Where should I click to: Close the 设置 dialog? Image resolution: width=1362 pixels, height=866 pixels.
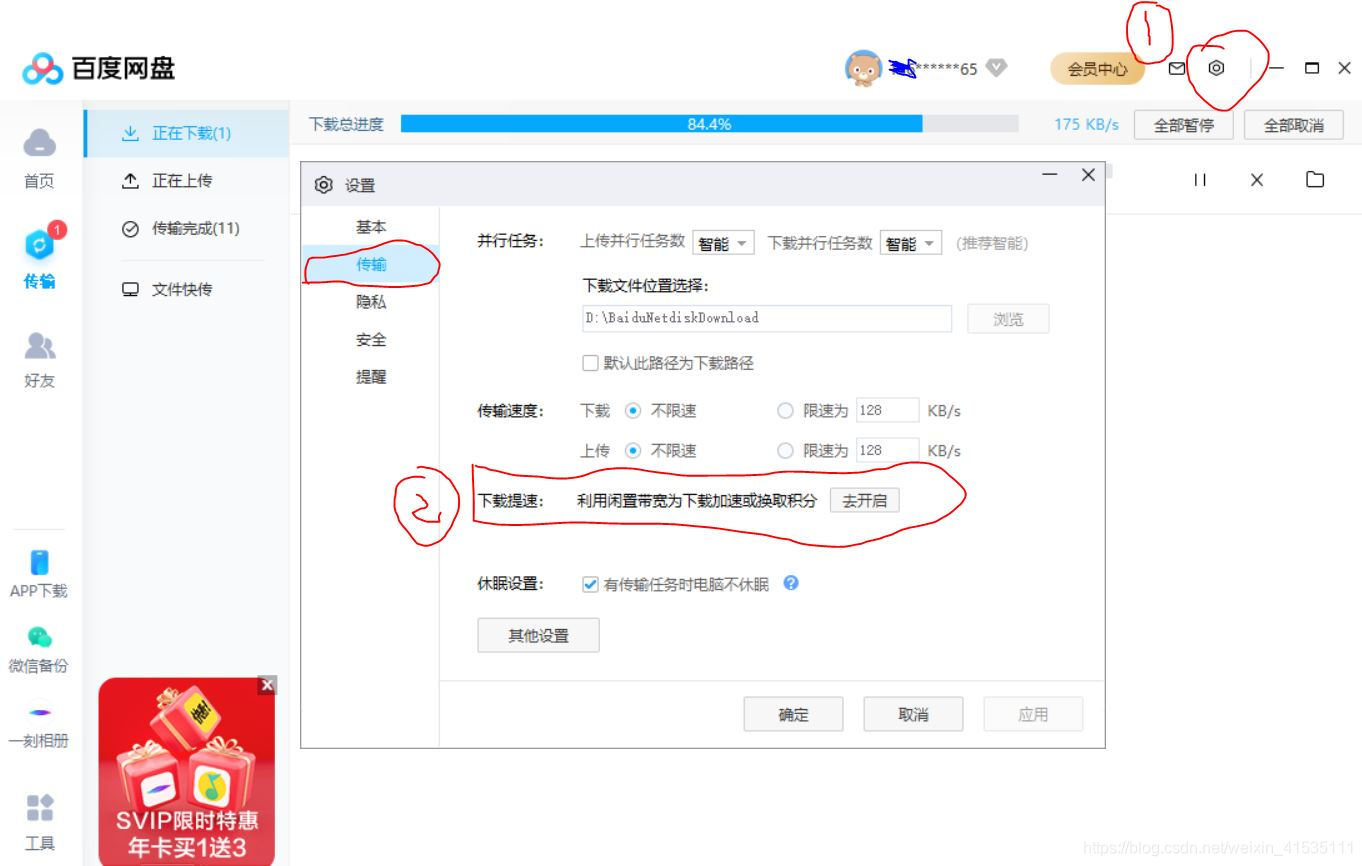tap(1089, 175)
